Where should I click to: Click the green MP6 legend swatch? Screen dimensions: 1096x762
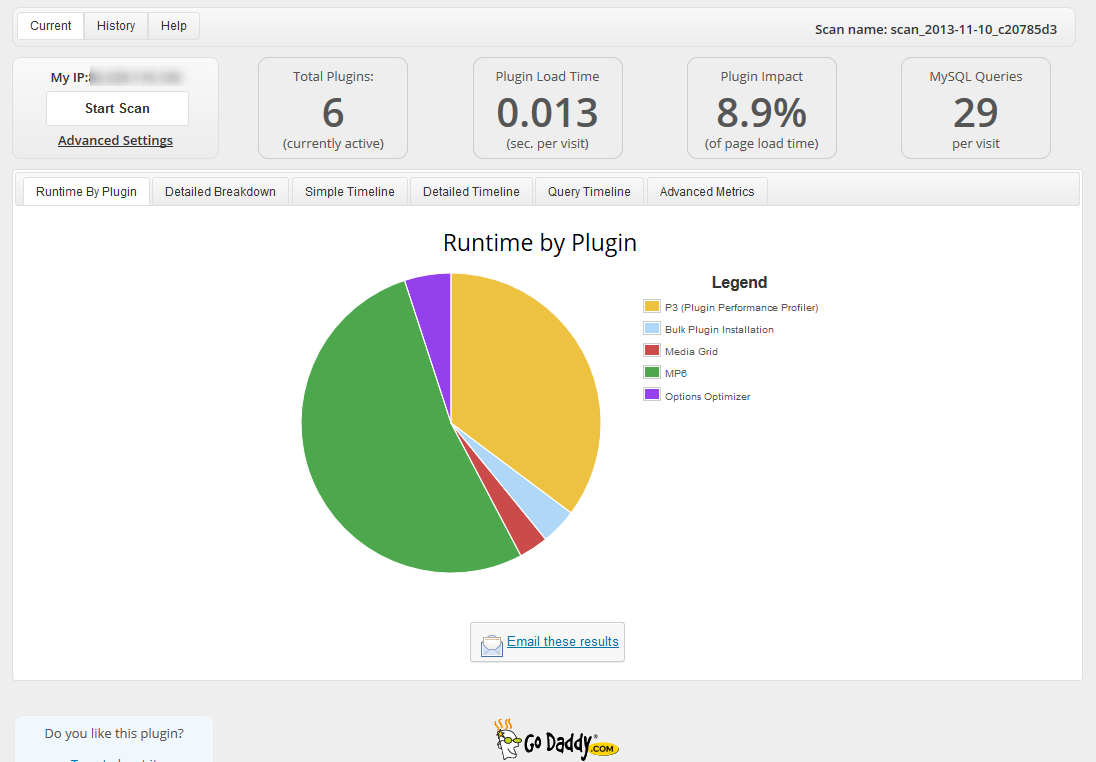click(651, 372)
